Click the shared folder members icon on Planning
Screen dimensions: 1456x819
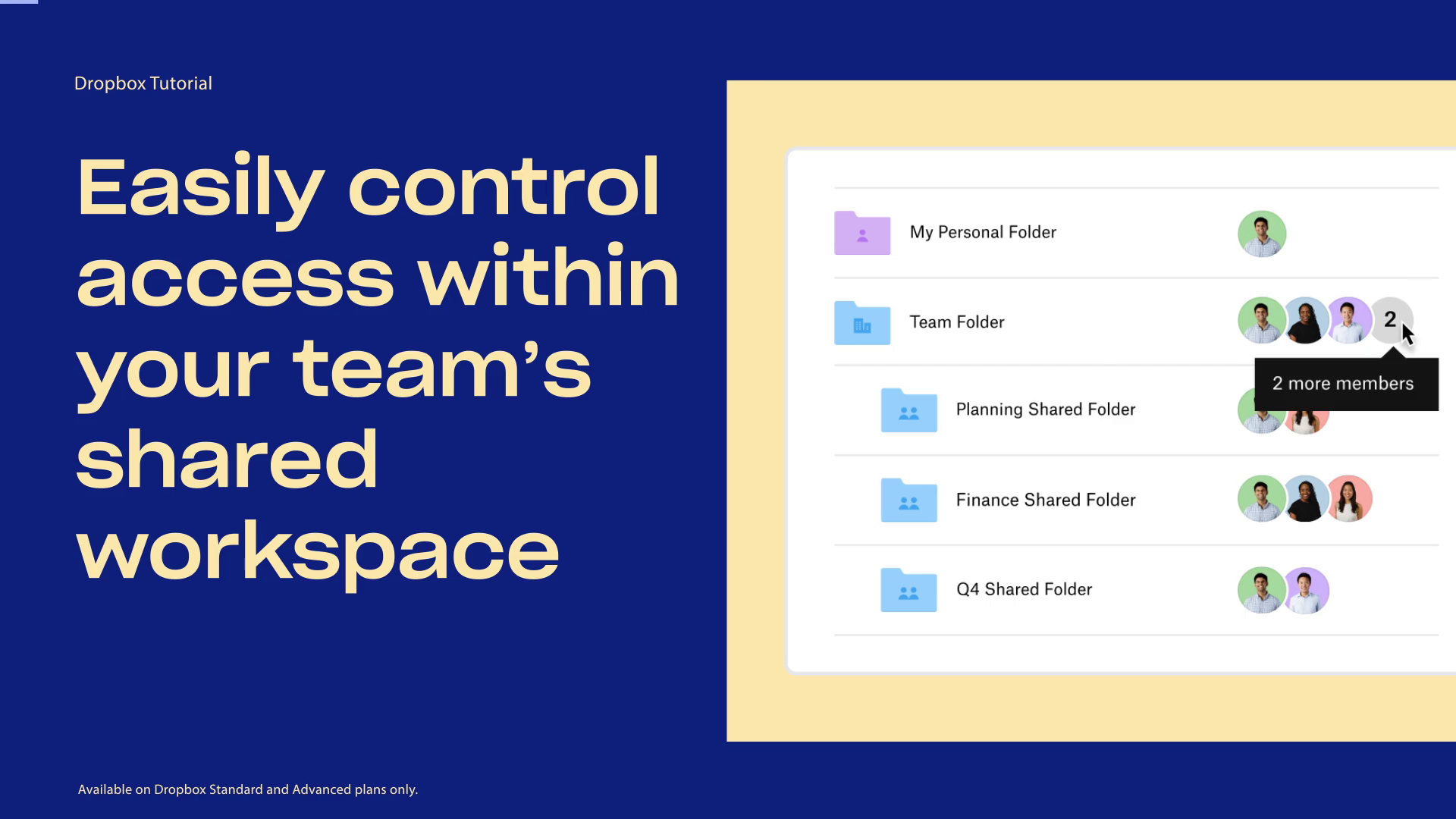pyautogui.click(x=1283, y=411)
